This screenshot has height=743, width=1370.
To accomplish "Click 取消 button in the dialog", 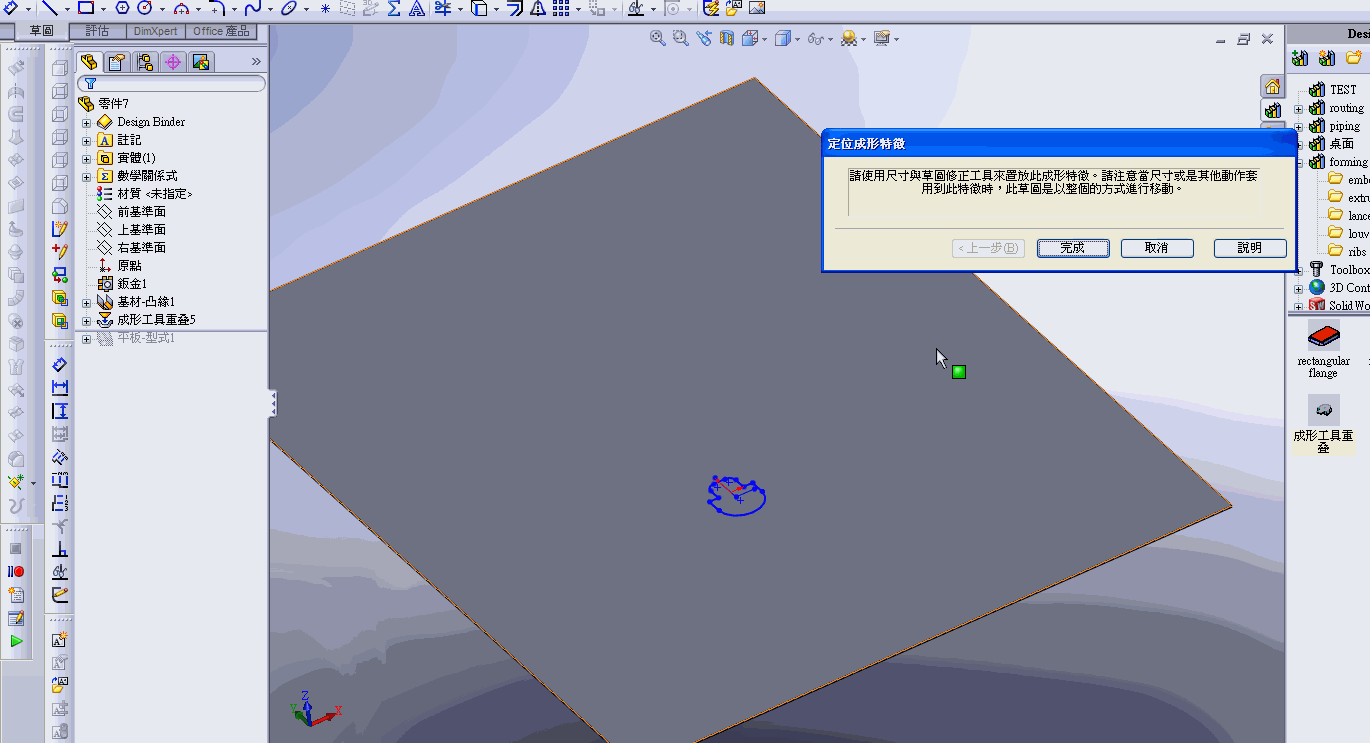I will tap(1157, 248).
